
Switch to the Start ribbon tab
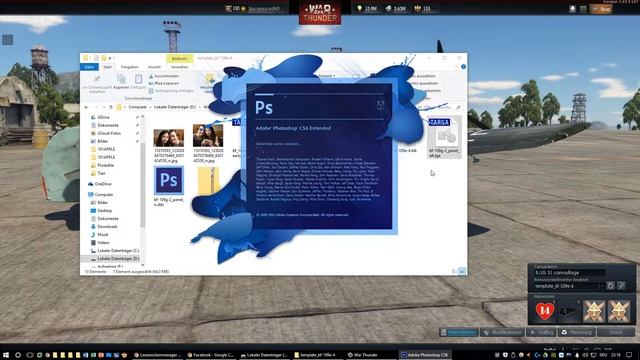coord(107,67)
